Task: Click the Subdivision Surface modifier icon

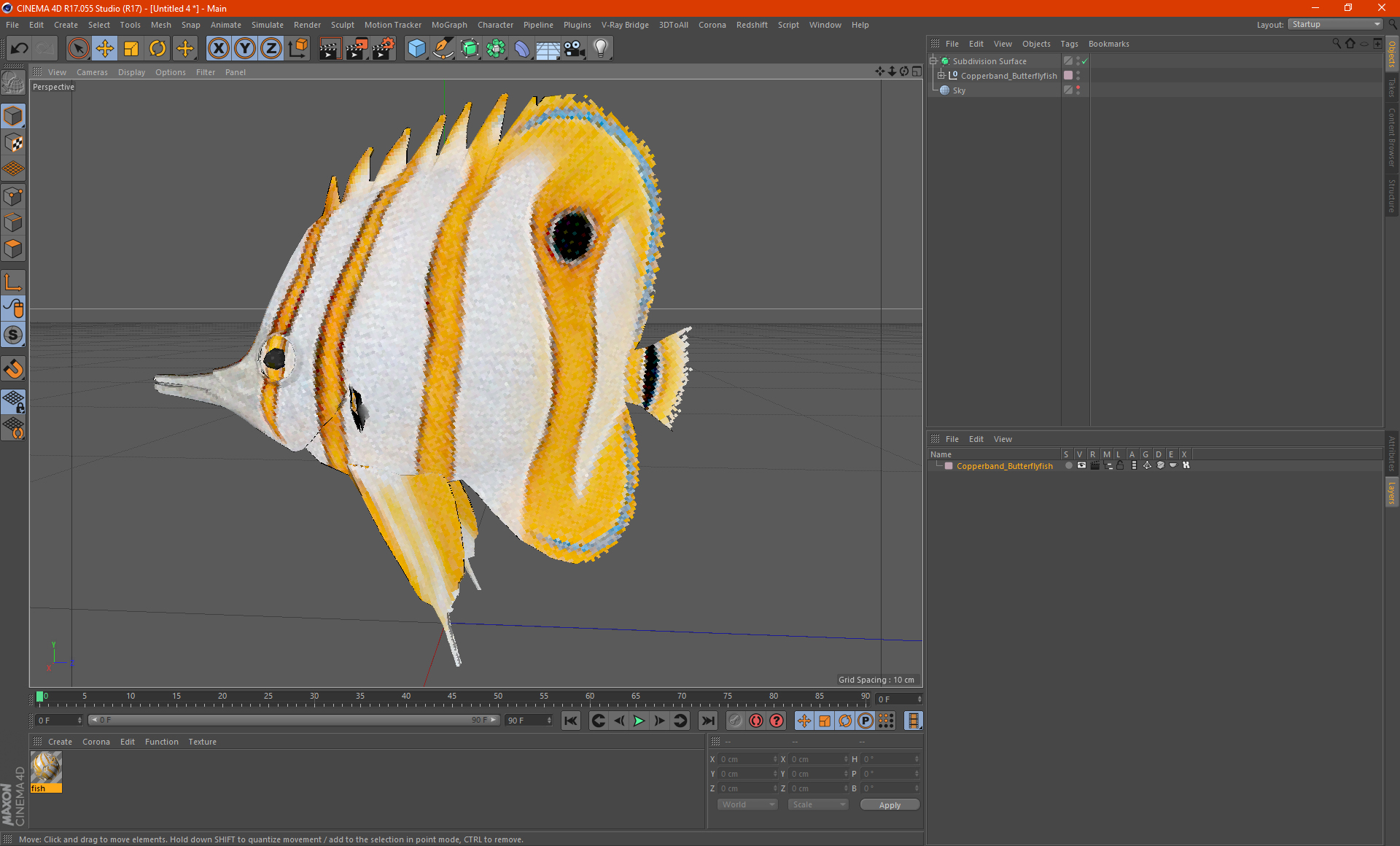Action: click(x=944, y=61)
